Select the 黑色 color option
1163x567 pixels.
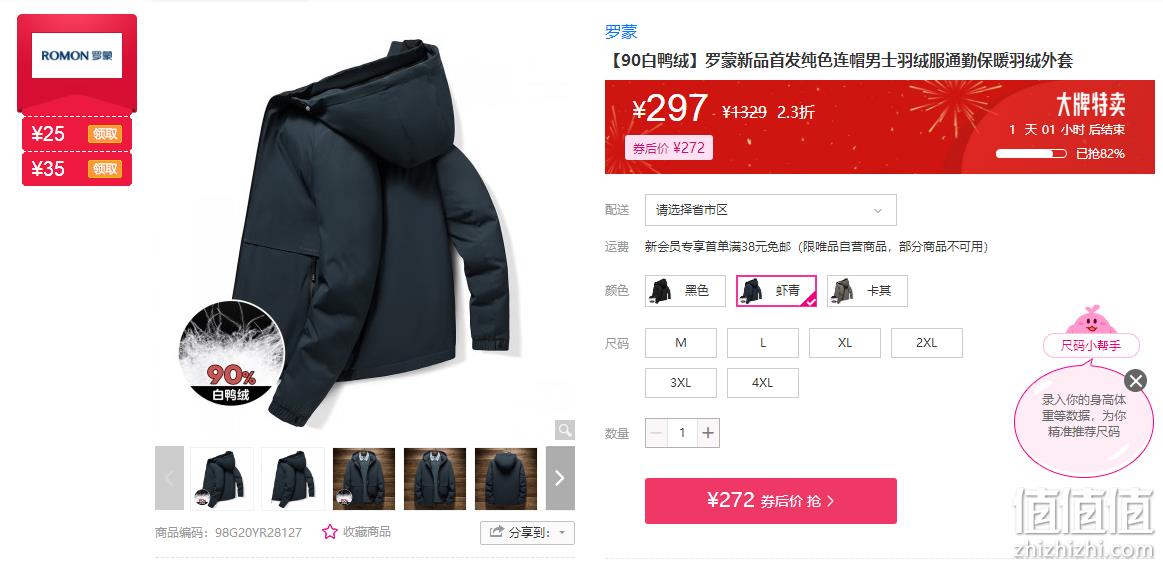685,291
